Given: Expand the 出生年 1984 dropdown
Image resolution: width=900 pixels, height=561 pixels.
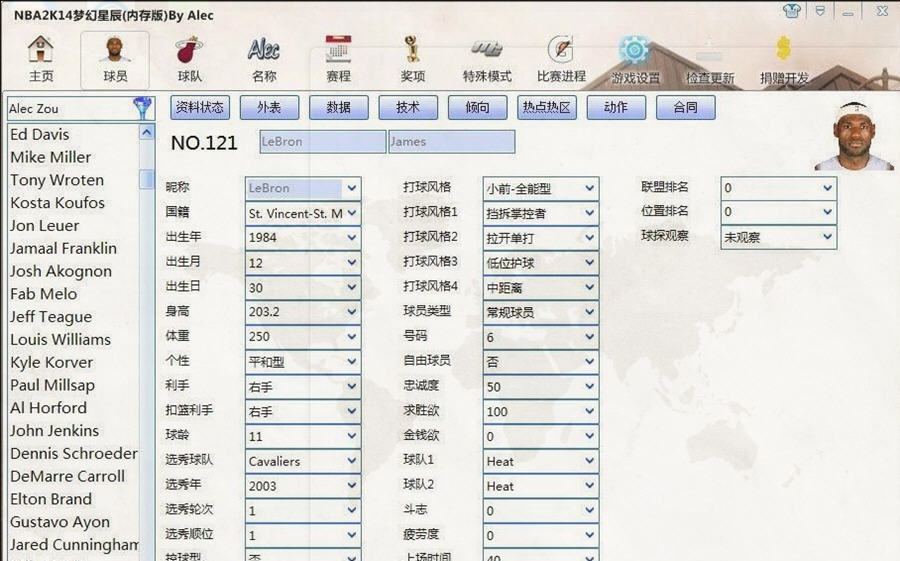Looking at the screenshot, I should pyautogui.click(x=352, y=237).
